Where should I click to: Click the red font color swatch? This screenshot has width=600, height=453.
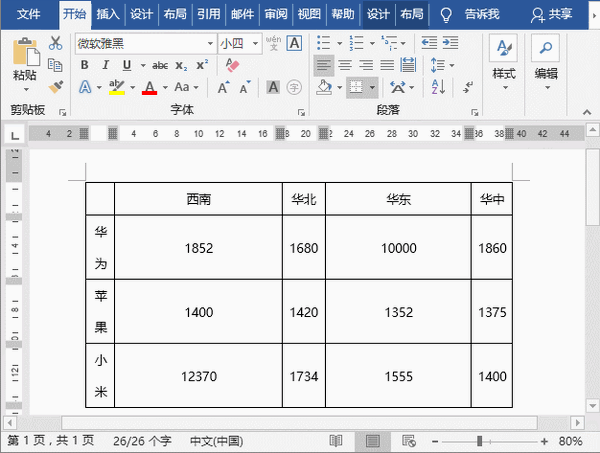(x=149, y=87)
